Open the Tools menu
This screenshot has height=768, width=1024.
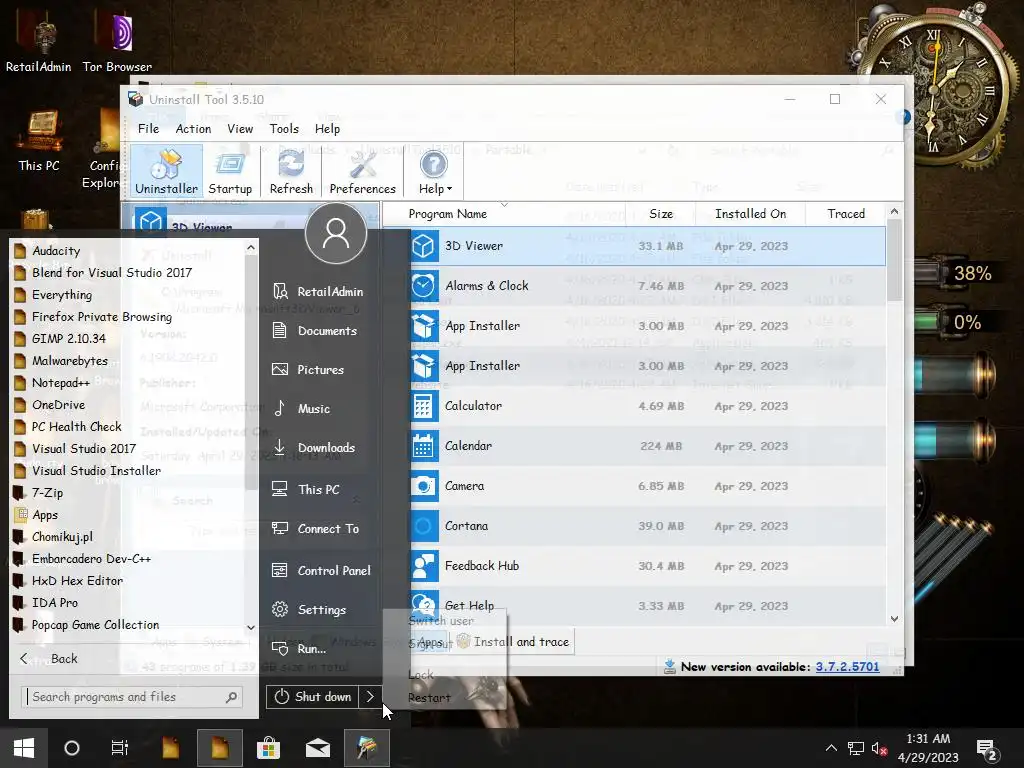(x=284, y=129)
